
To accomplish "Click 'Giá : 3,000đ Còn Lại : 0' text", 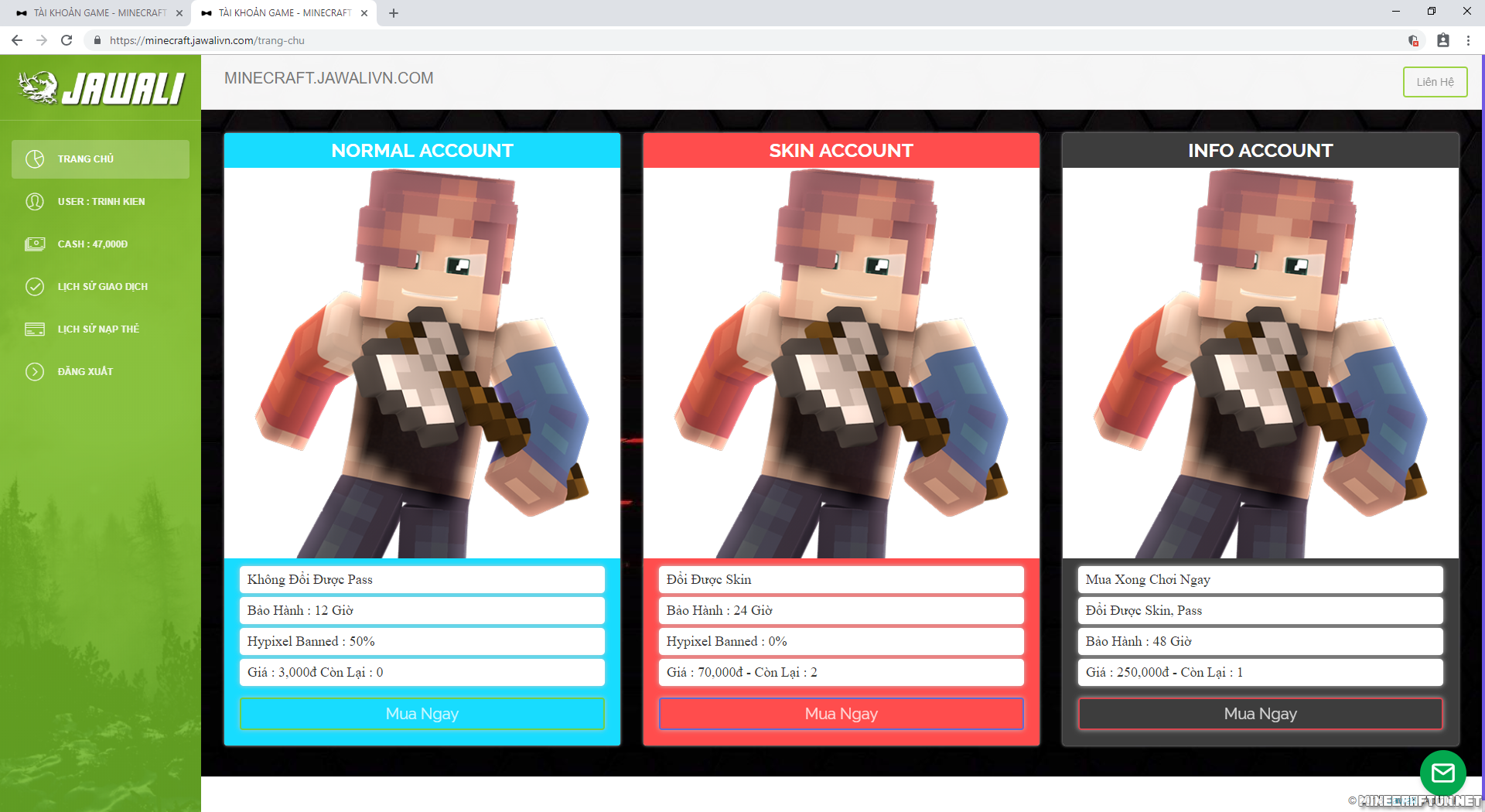I will pyautogui.click(x=316, y=673).
